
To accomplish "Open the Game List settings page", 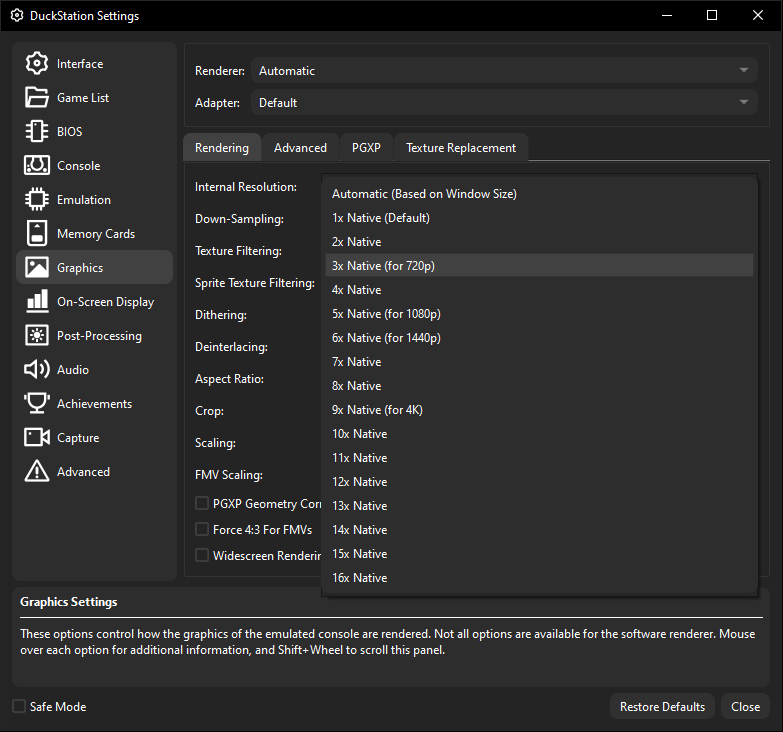I will click(94, 97).
